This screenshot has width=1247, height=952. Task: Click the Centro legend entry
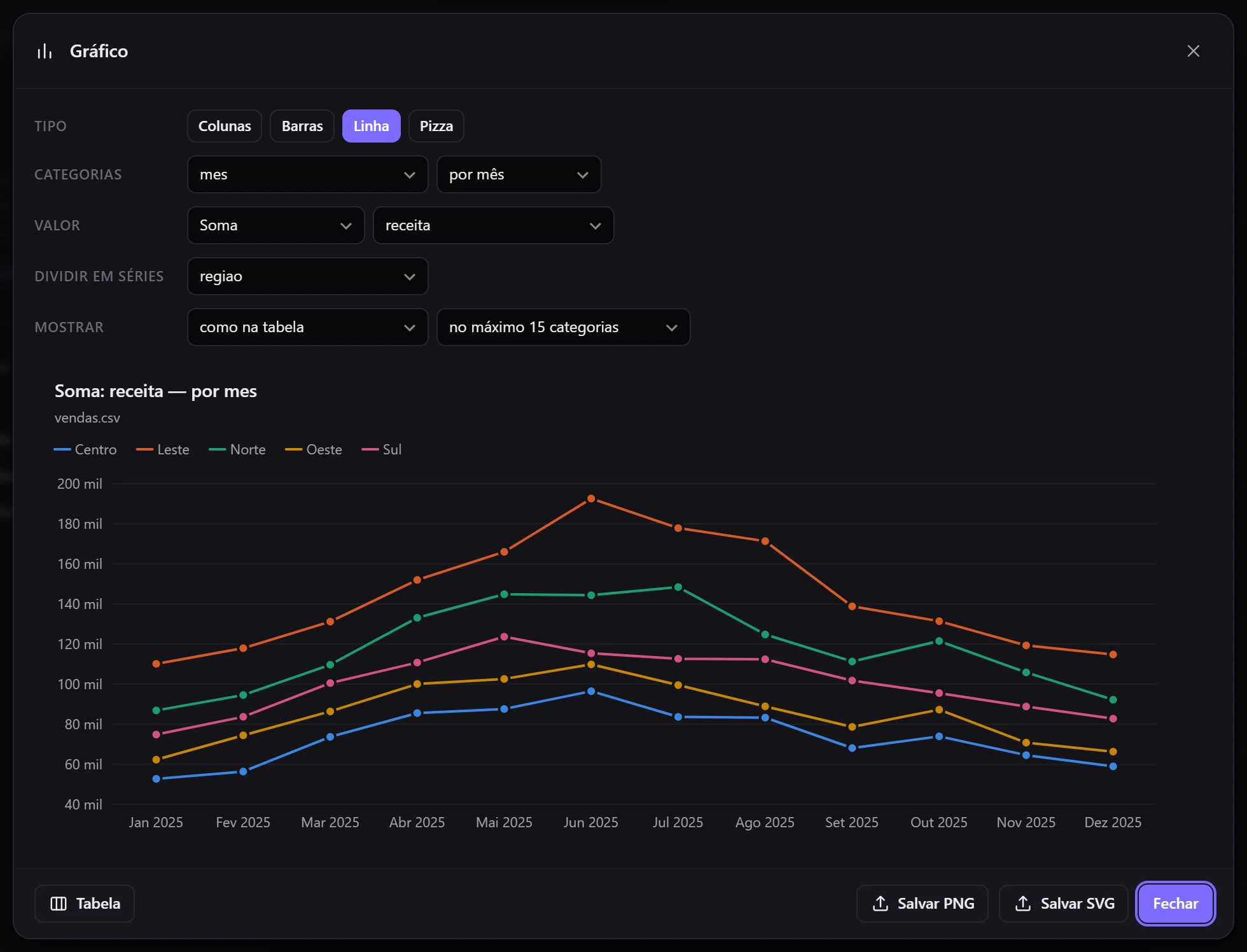click(x=85, y=449)
